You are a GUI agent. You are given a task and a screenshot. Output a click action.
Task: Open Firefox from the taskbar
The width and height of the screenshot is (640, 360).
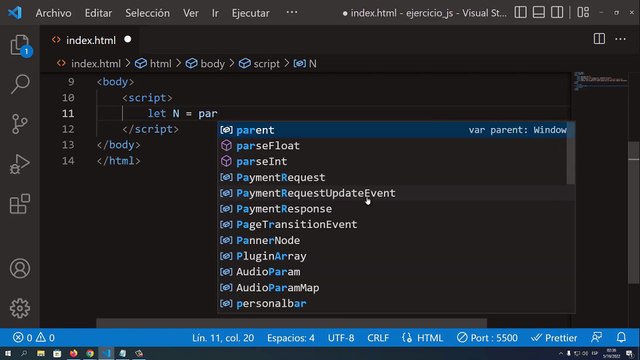pyautogui.click(x=73, y=353)
